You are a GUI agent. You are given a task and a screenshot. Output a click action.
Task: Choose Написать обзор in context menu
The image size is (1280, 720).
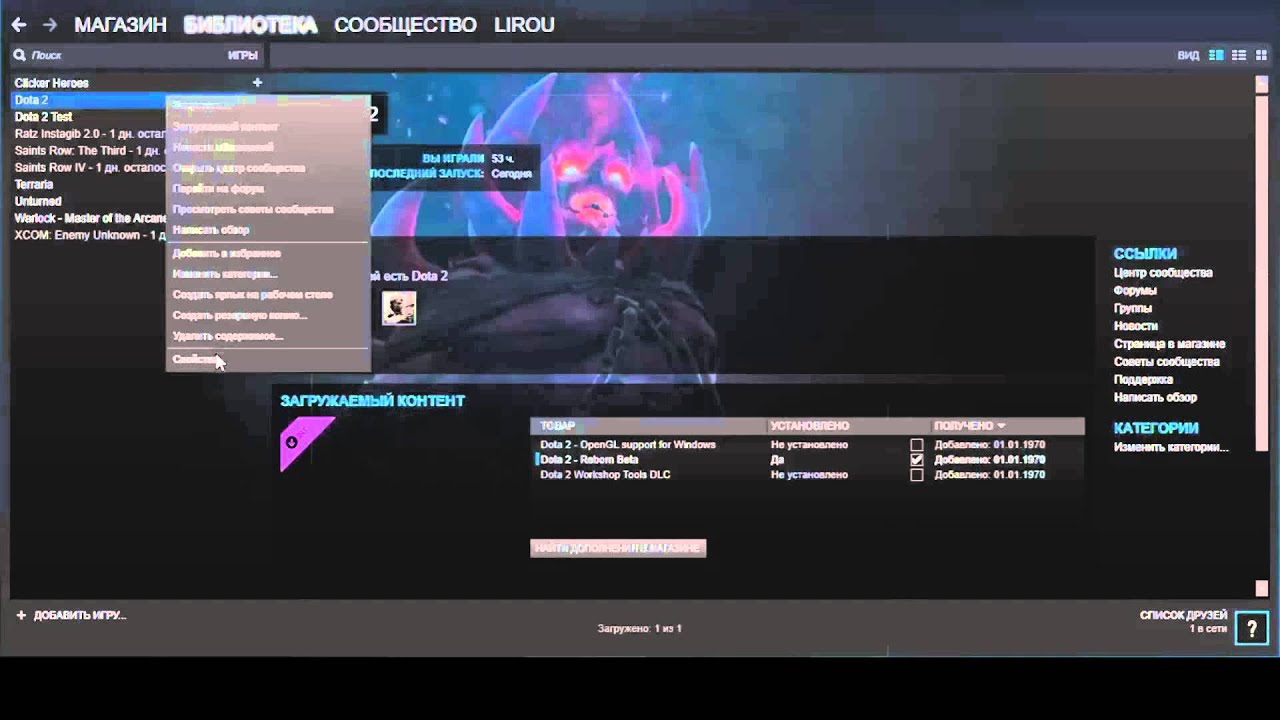coord(268,230)
